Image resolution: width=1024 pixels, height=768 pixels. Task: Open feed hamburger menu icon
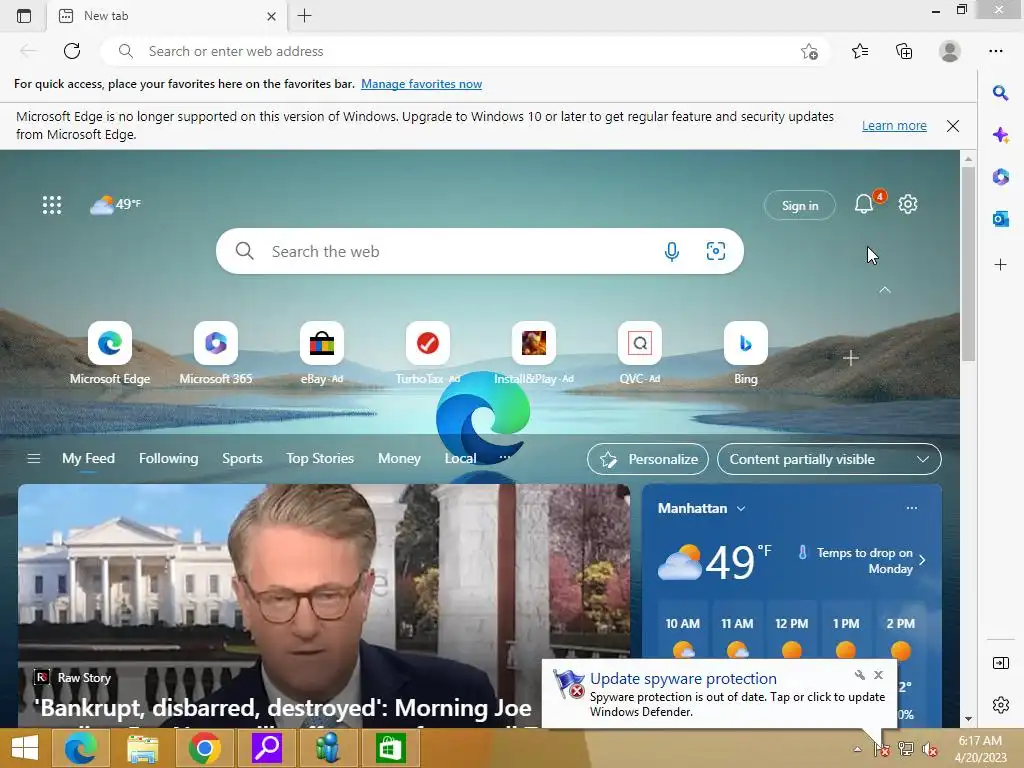click(x=34, y=458)
